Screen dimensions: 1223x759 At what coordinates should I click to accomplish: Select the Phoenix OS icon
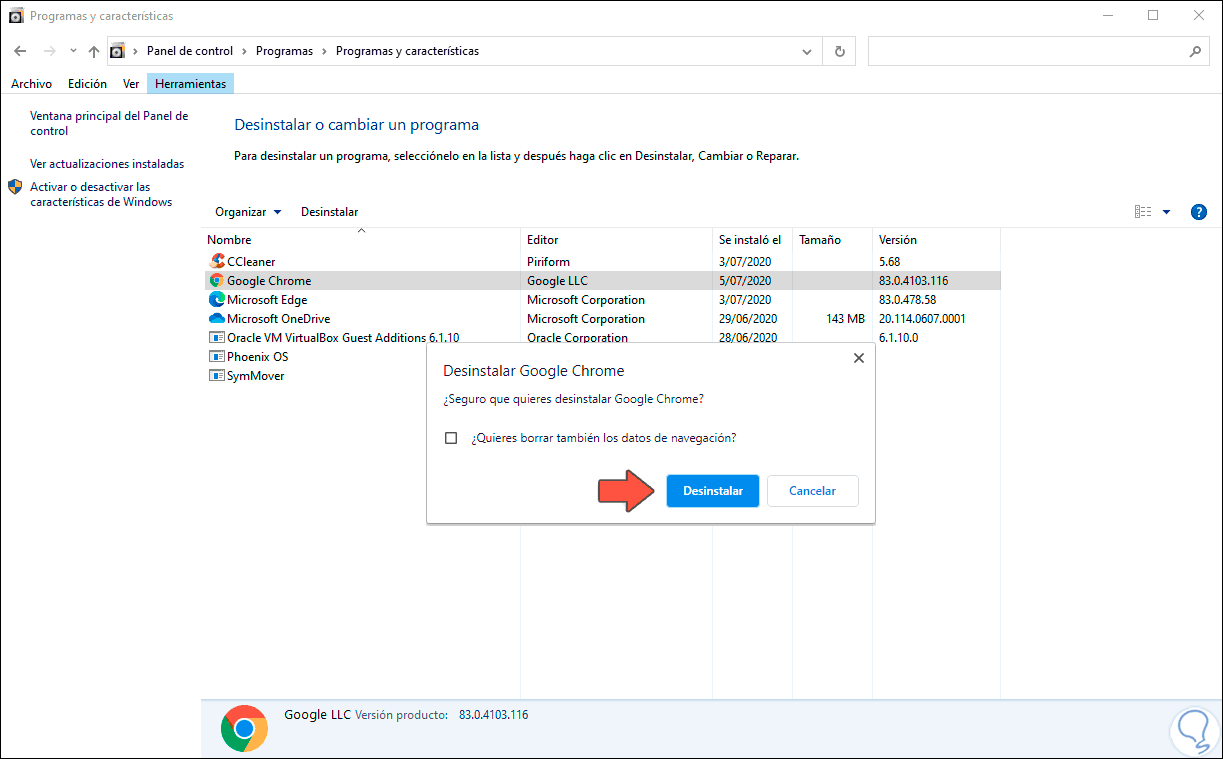point(216,357)
